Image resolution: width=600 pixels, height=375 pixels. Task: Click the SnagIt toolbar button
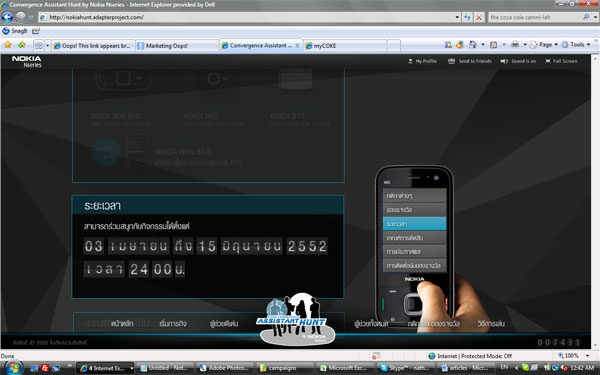15,31
